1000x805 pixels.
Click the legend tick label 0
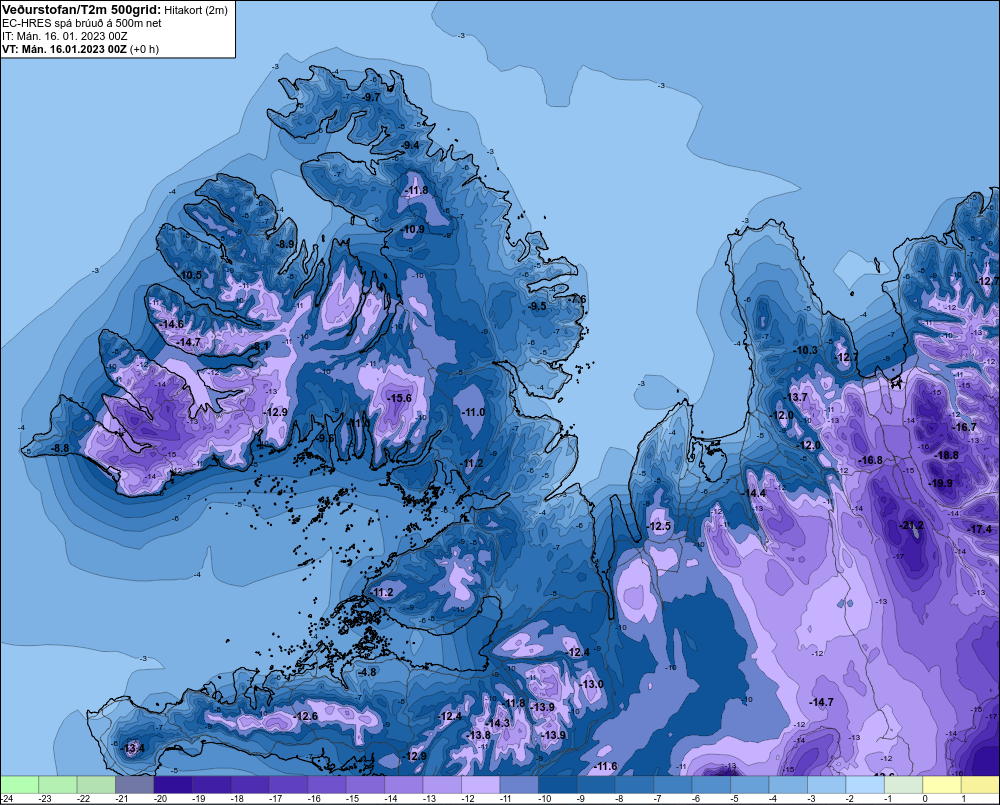pyautogui.click(x=925, y=799)
